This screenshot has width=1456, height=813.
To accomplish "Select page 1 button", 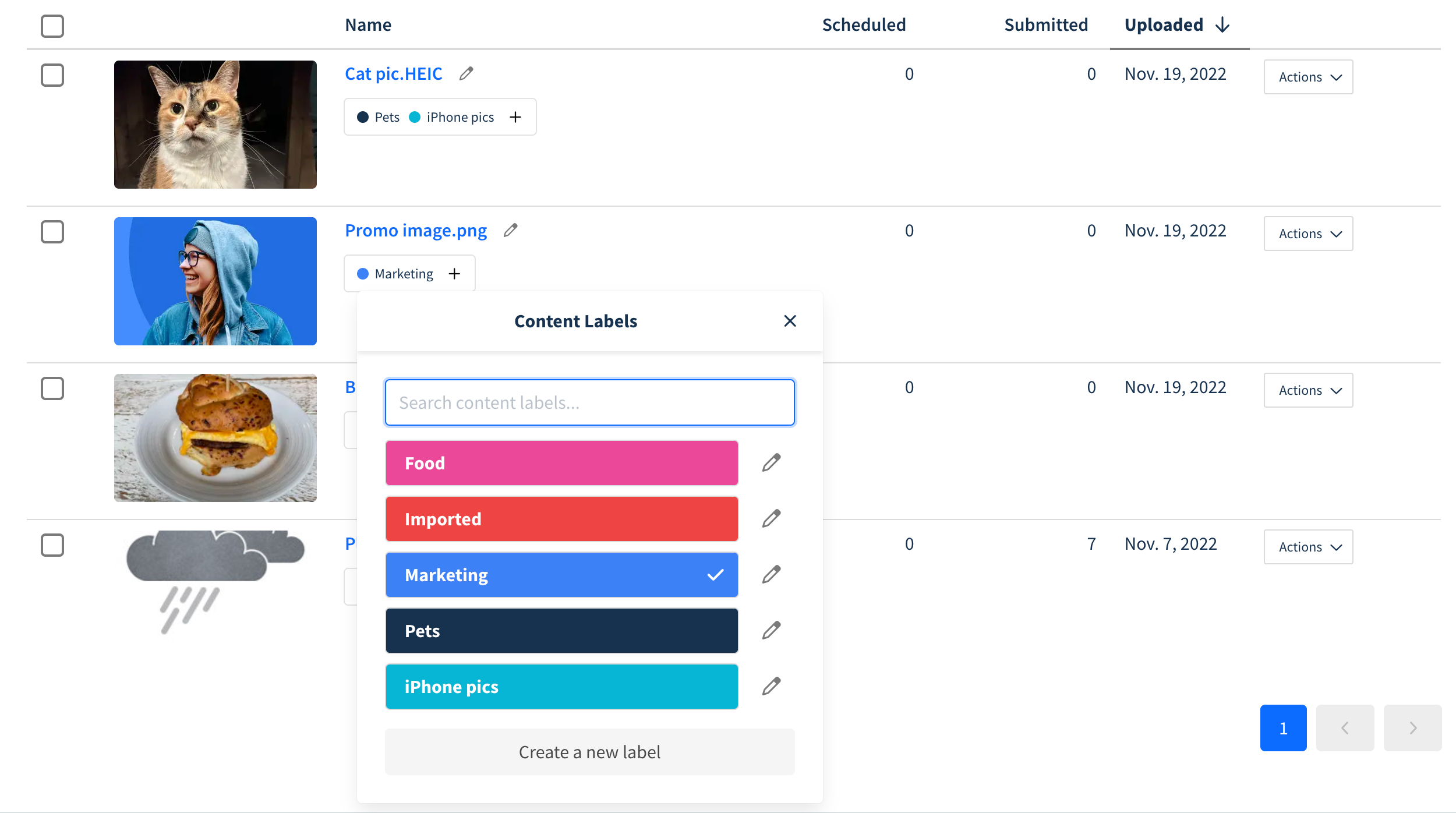I will pyautogui.click(x=1283, y=728).
